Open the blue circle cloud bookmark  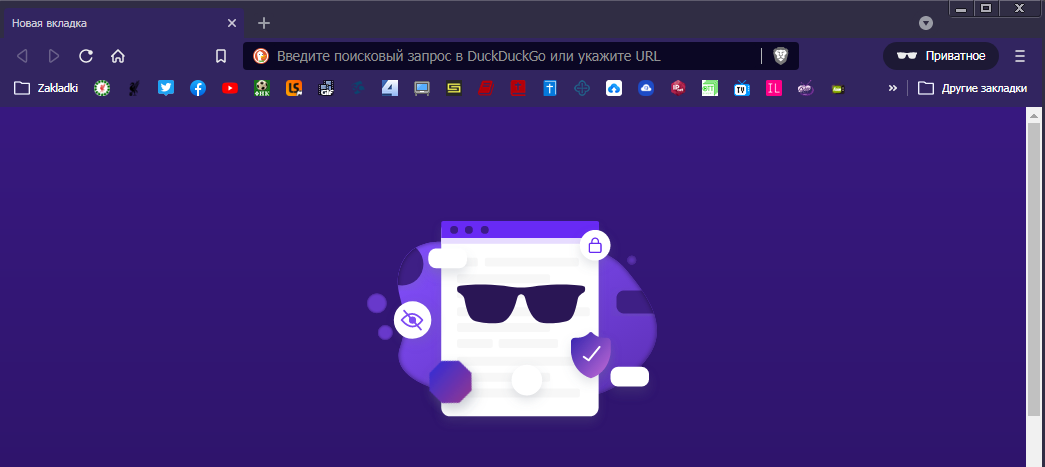tap(646, 88)
